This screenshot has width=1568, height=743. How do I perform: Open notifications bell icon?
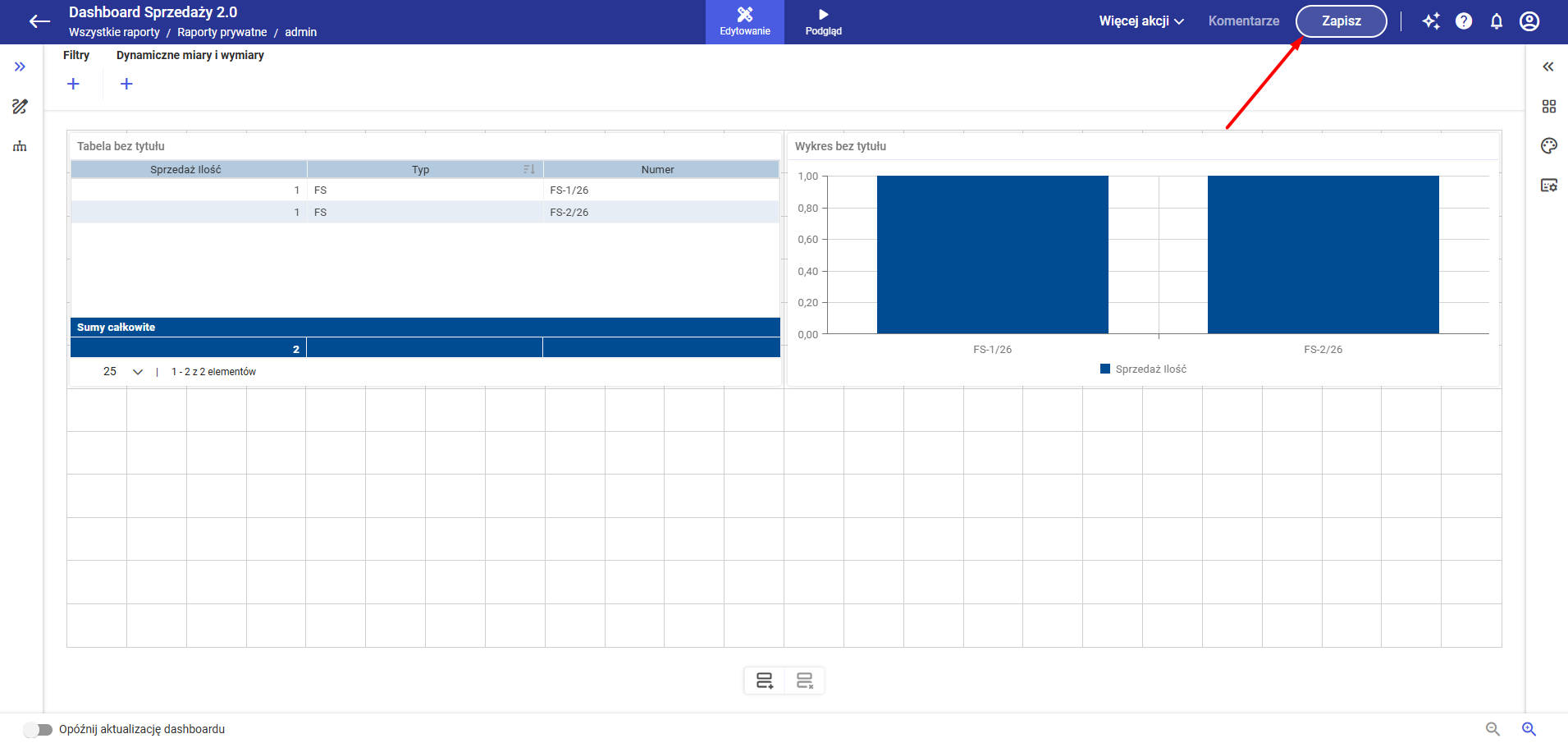point(1497,21)
